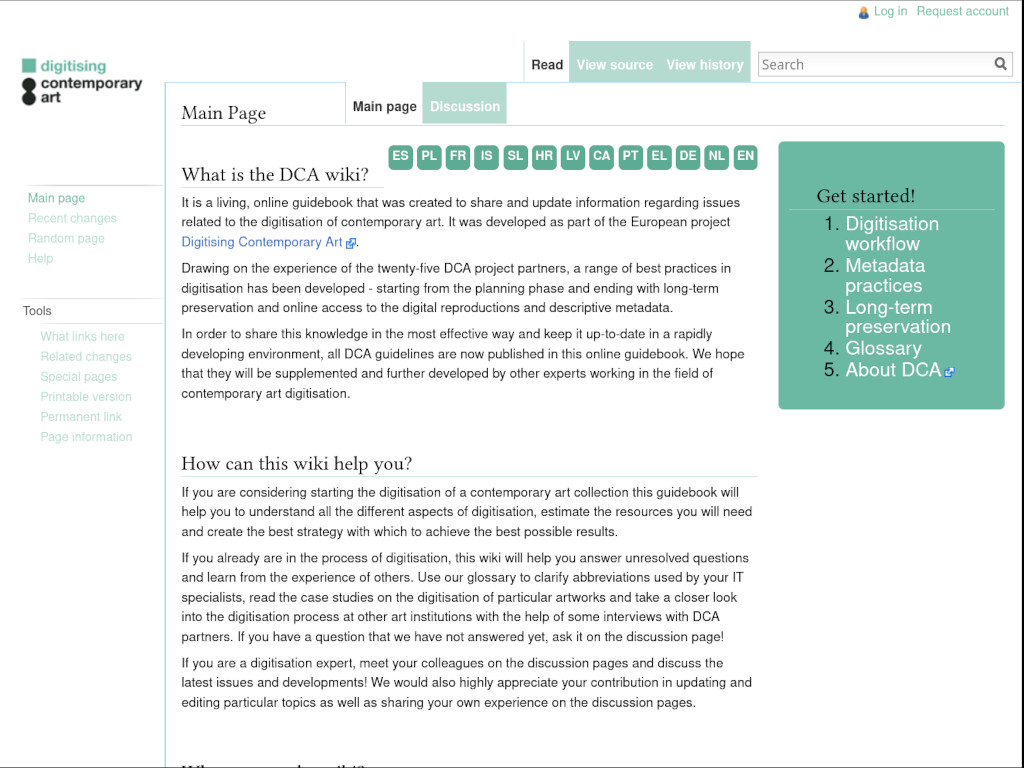Click the search magnifier icon
The width and height of the screenshot is (1024, 768).
coord(1000,64)
